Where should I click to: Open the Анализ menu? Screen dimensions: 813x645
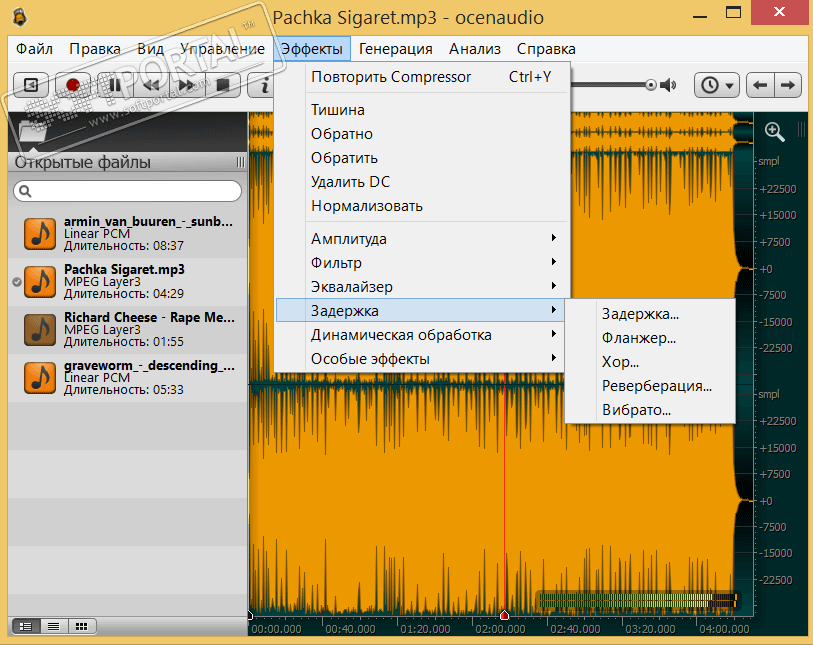tap(475, 49)
